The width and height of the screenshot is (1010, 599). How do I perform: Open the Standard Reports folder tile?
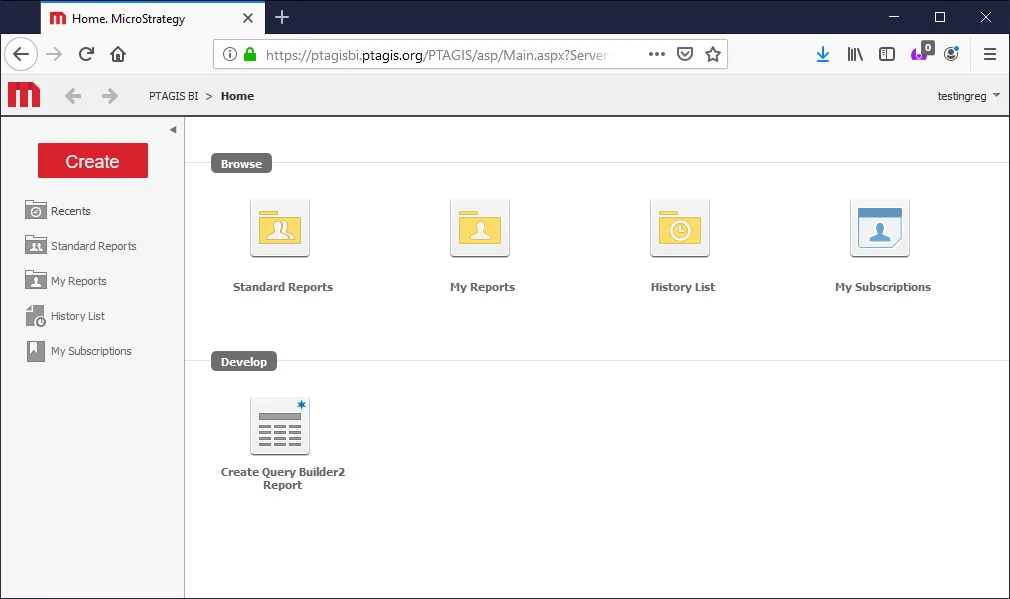(280, 228)
